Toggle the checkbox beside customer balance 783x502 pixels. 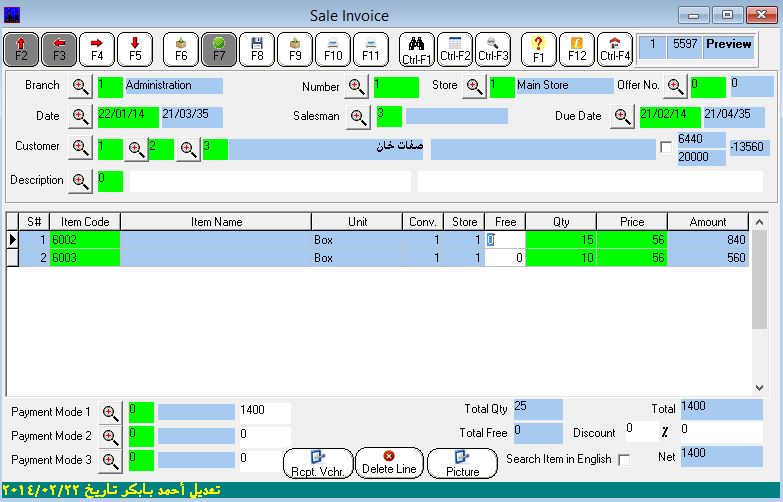click(666, 148)
